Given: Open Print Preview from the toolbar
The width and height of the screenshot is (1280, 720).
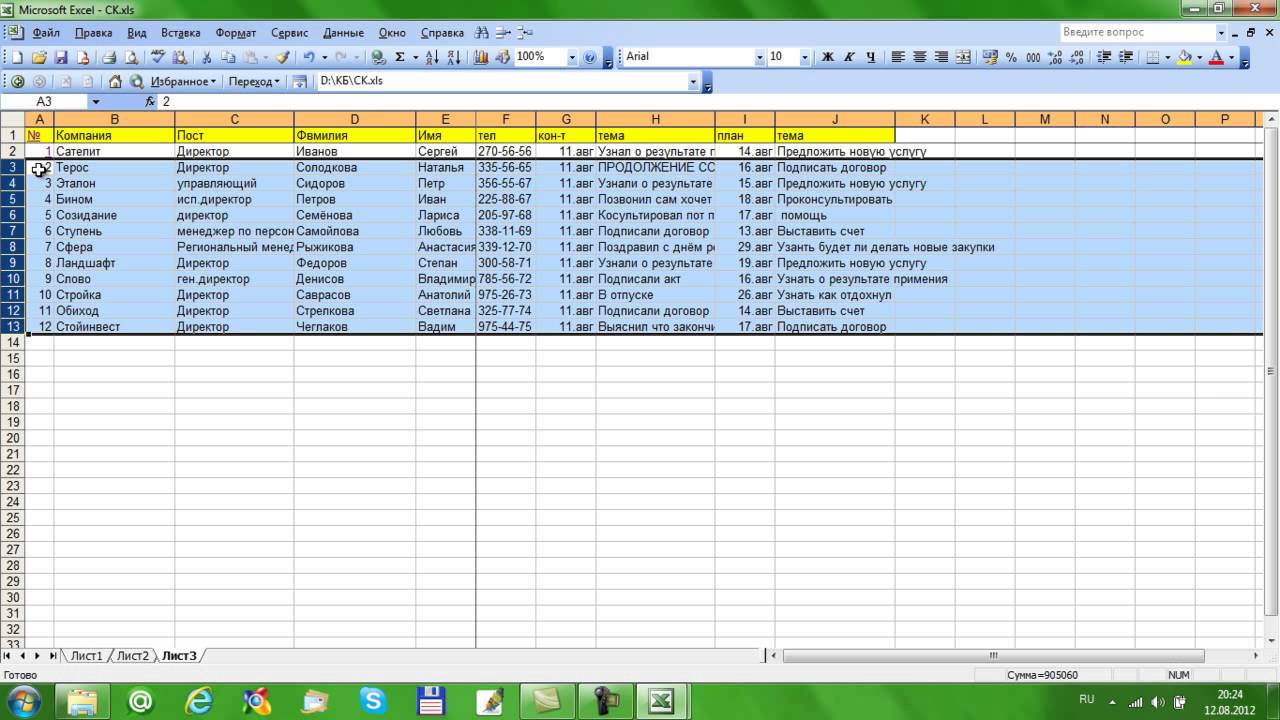Looking at the screenshot, I should 130,57.
